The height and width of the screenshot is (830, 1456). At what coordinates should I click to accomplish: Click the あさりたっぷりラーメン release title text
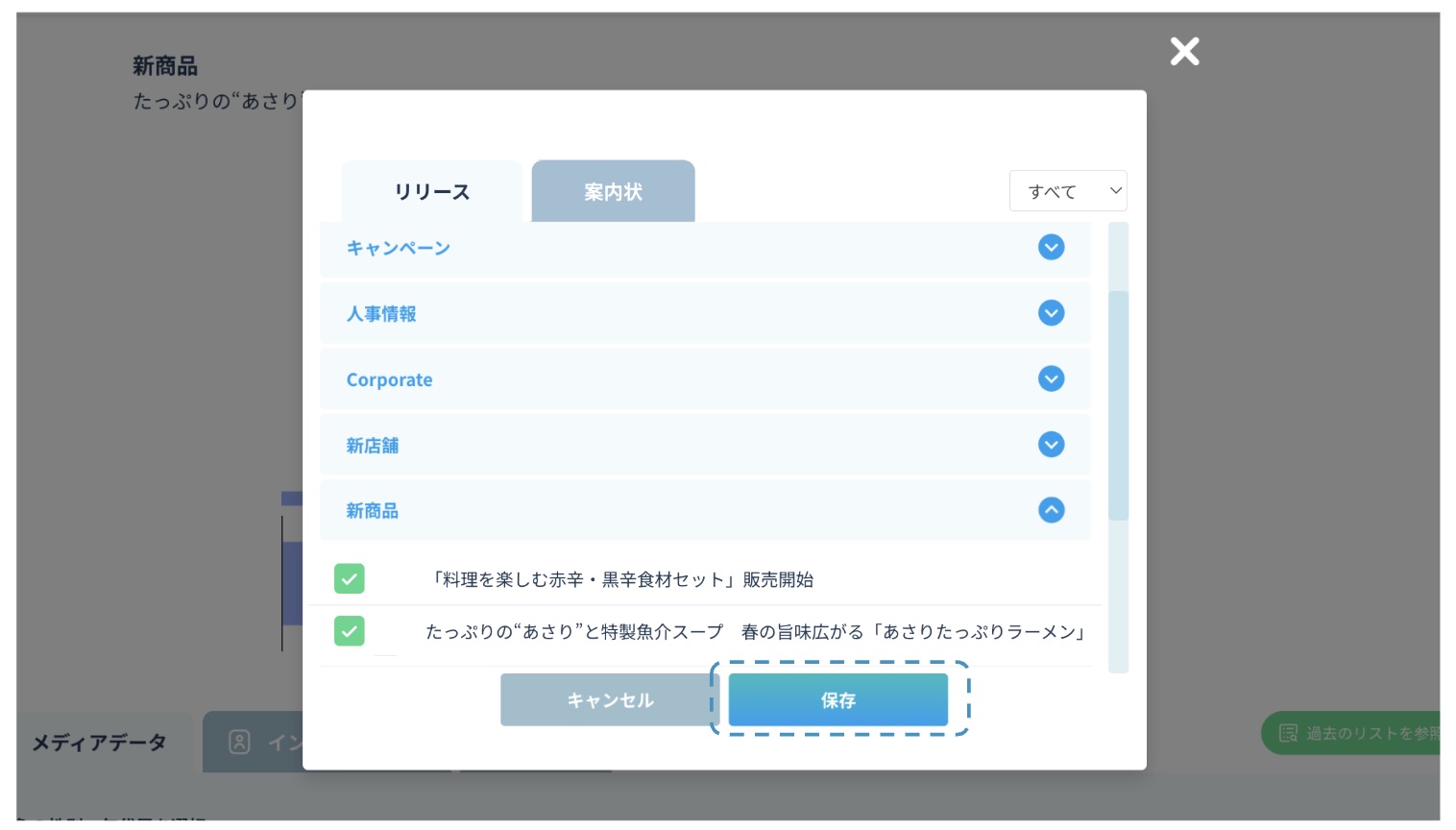pyautogui.click(x=755, y=632)
